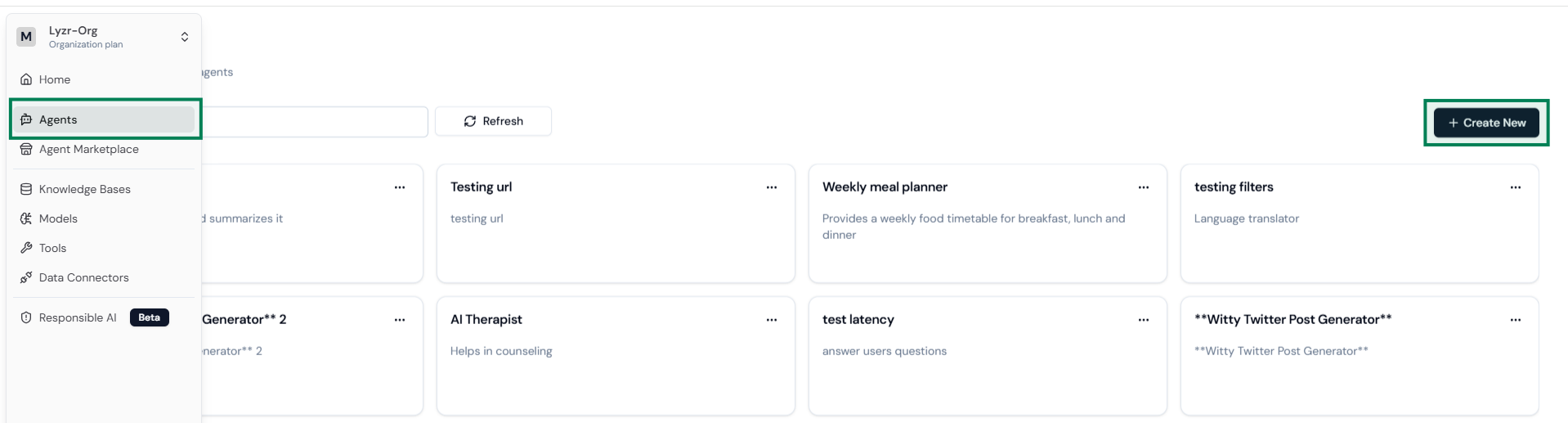Image resolution: width=1568 pixels, height=423 pixels.
Task: Open Responsible AI shield icon
Action: coord(26,317)
